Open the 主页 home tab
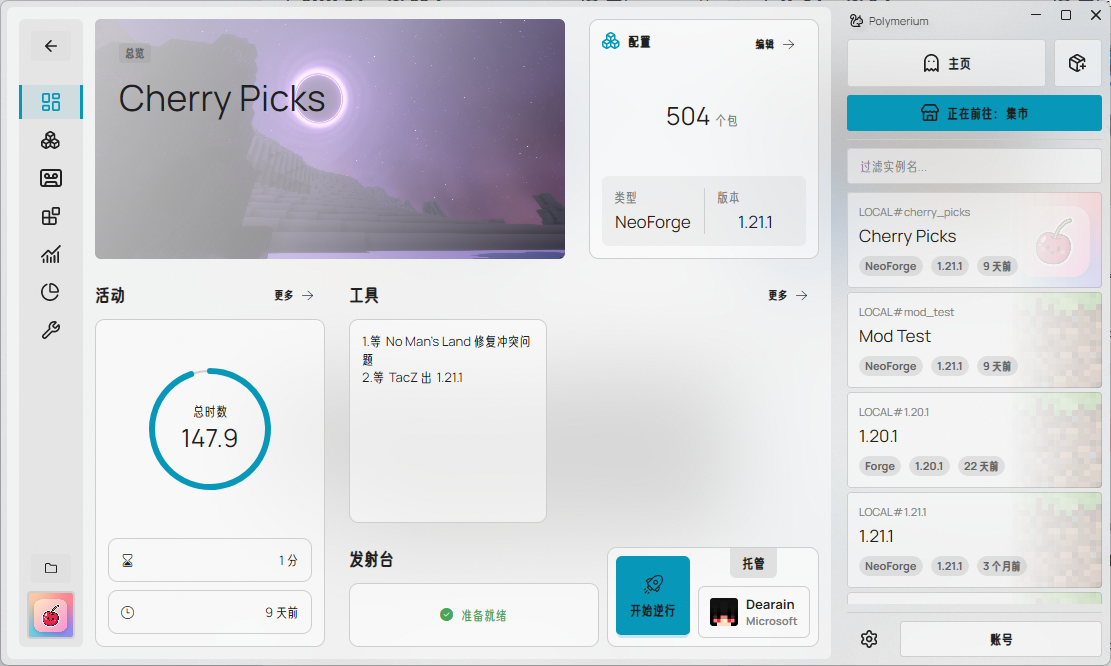 [x=946, y=63]
